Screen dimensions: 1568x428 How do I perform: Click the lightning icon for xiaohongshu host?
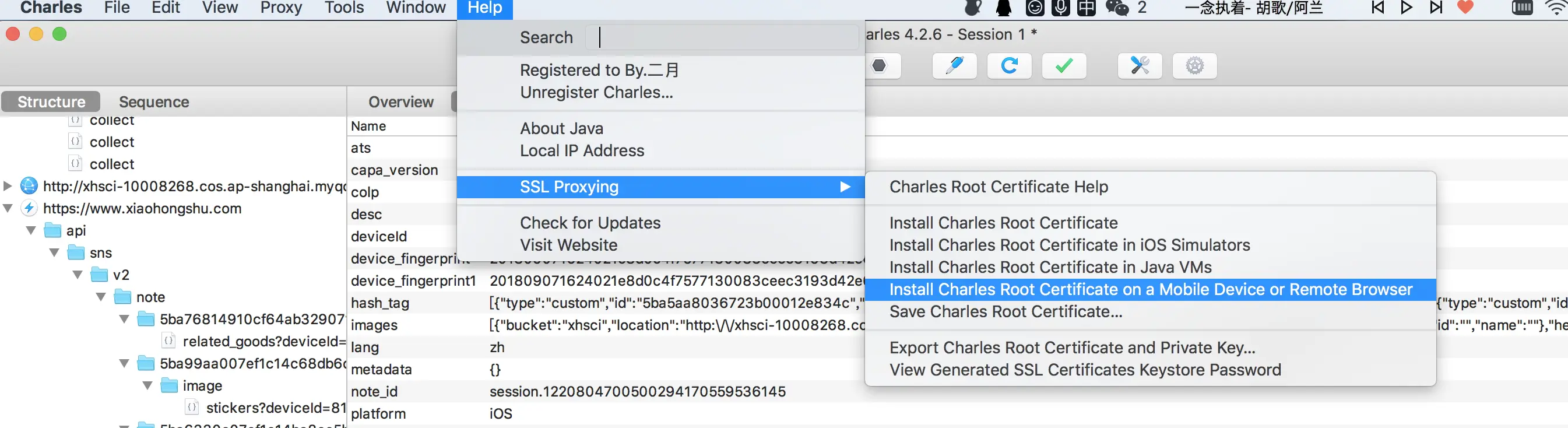point(29,208)
